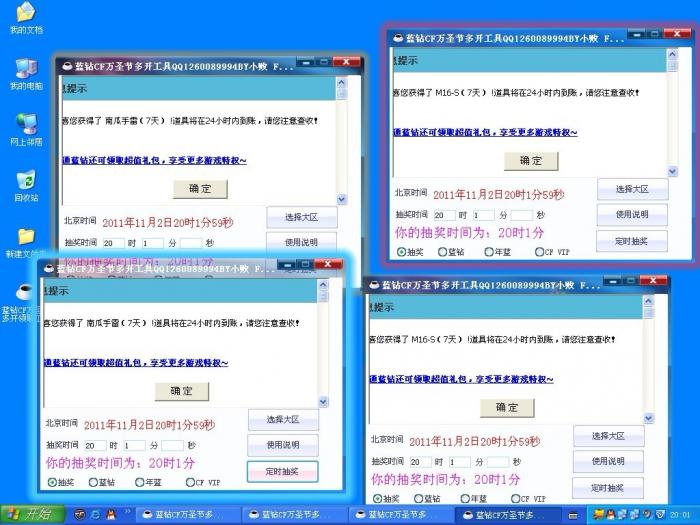Image resolution: width=700 pixels, height=525 pixels.
Task: Open 网上邻居 desktop icon
Action: [26, 129]
